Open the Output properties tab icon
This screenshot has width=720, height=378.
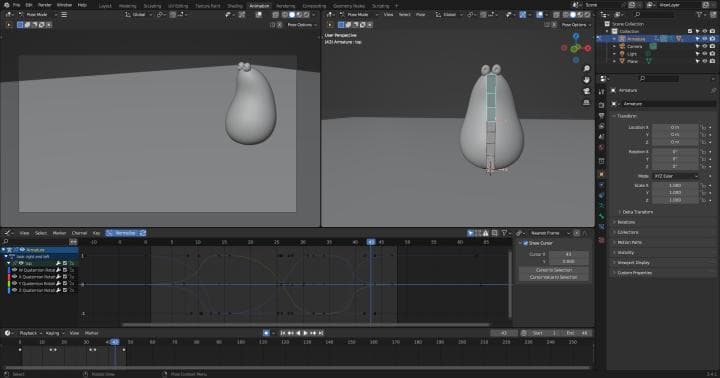[x=602, y=115]
